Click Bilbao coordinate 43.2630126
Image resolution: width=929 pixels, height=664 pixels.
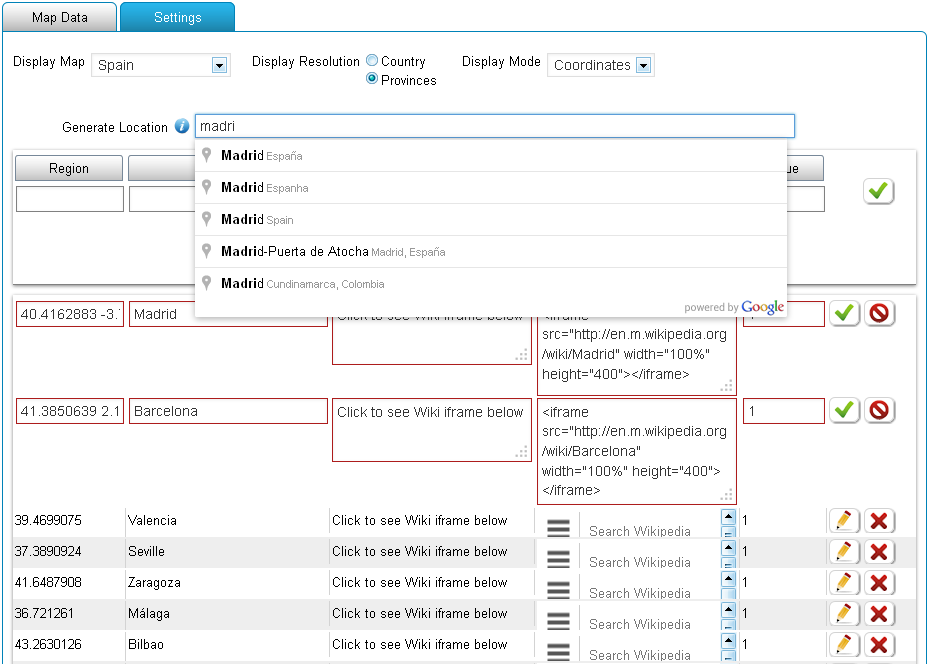pos(48,644)
